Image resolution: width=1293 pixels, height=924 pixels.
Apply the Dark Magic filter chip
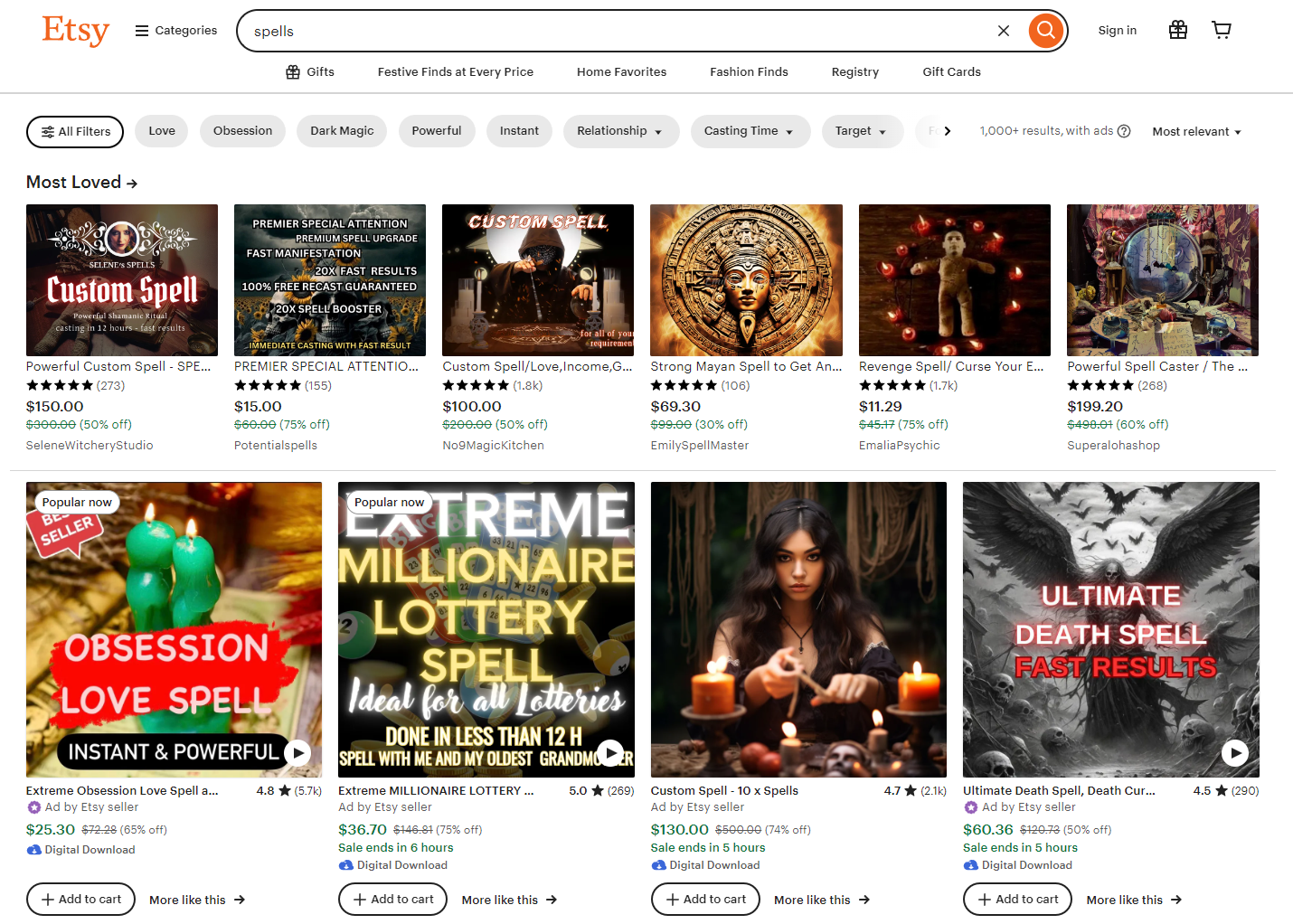click(342, 131)
